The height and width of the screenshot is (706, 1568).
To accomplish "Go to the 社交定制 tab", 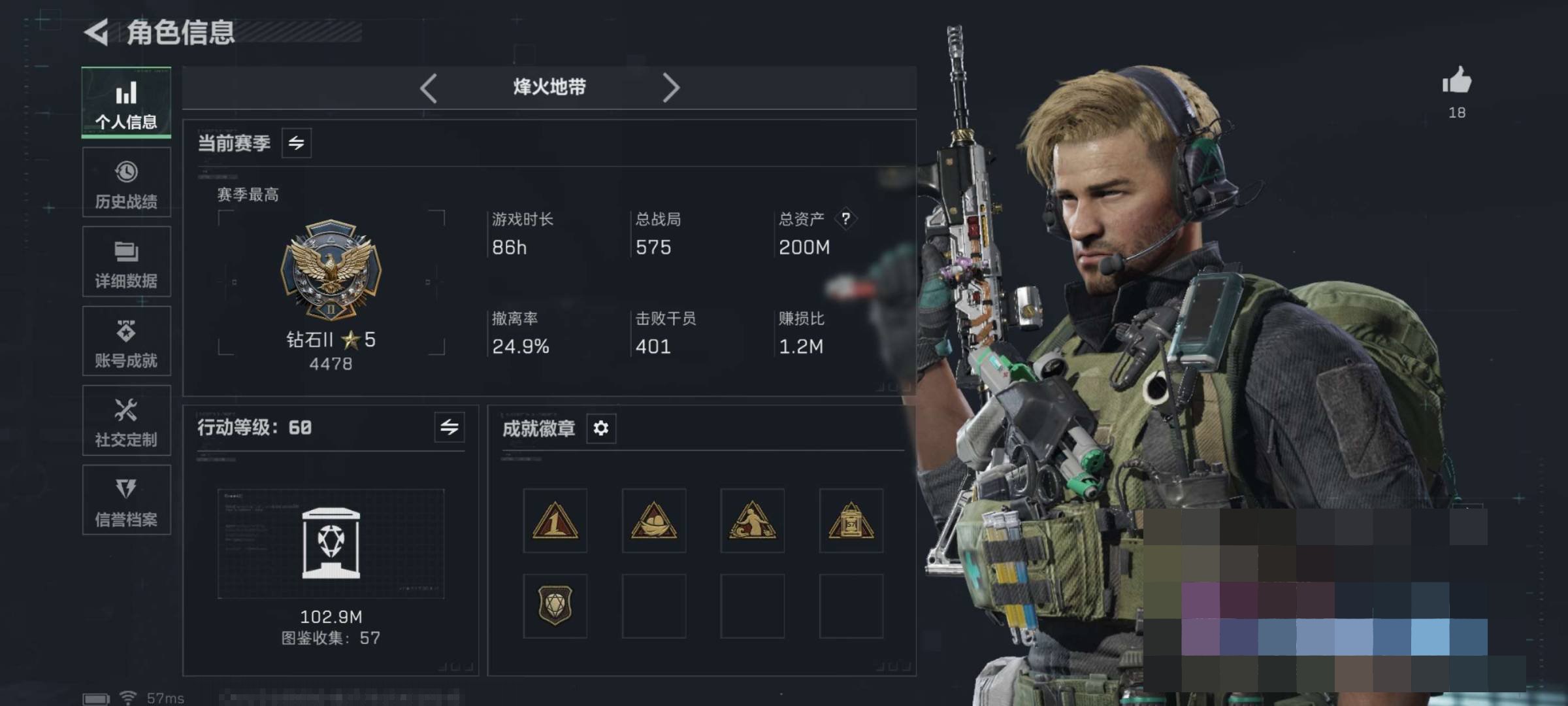I will [126, 420].
